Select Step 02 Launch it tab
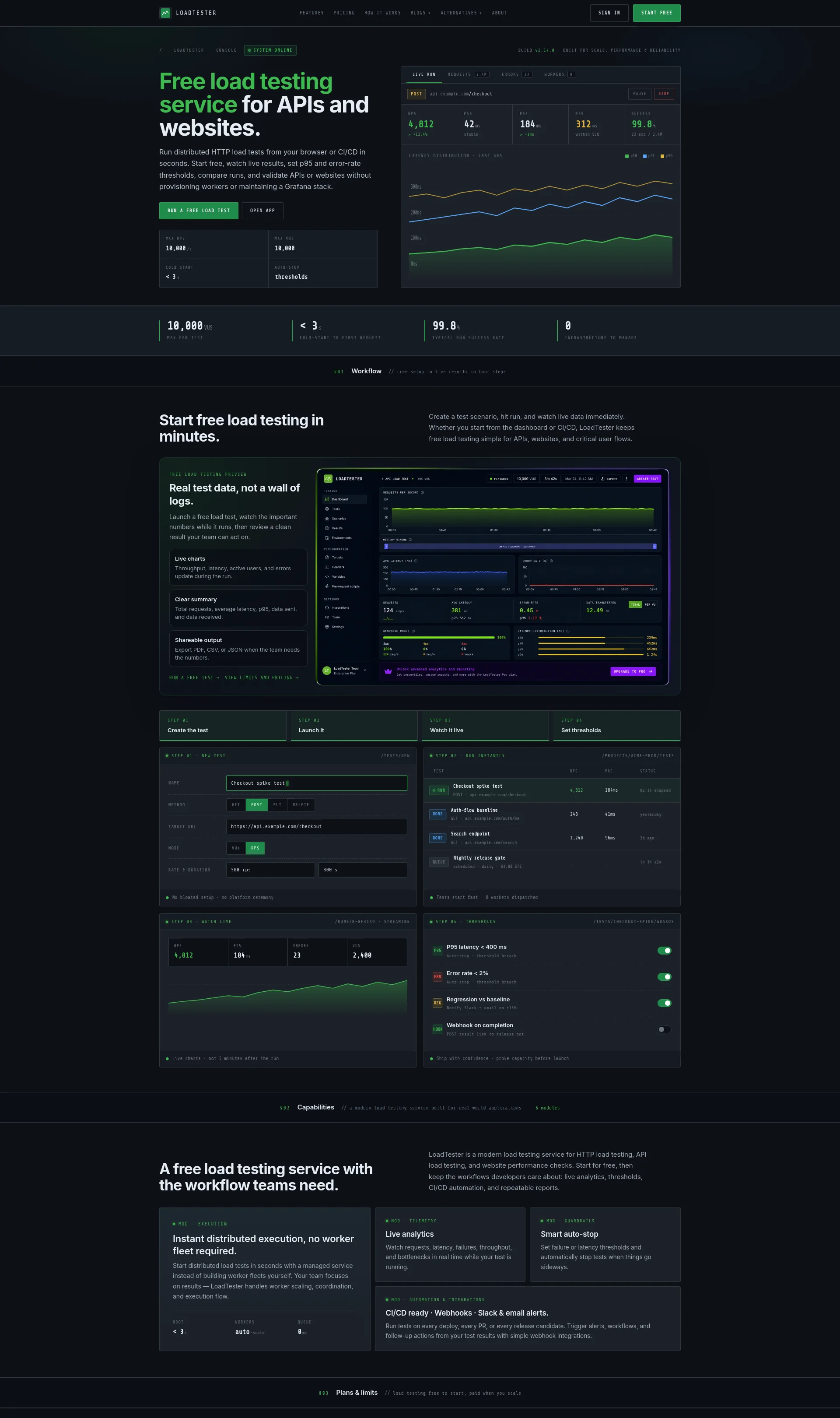 (x=354, y=726)
